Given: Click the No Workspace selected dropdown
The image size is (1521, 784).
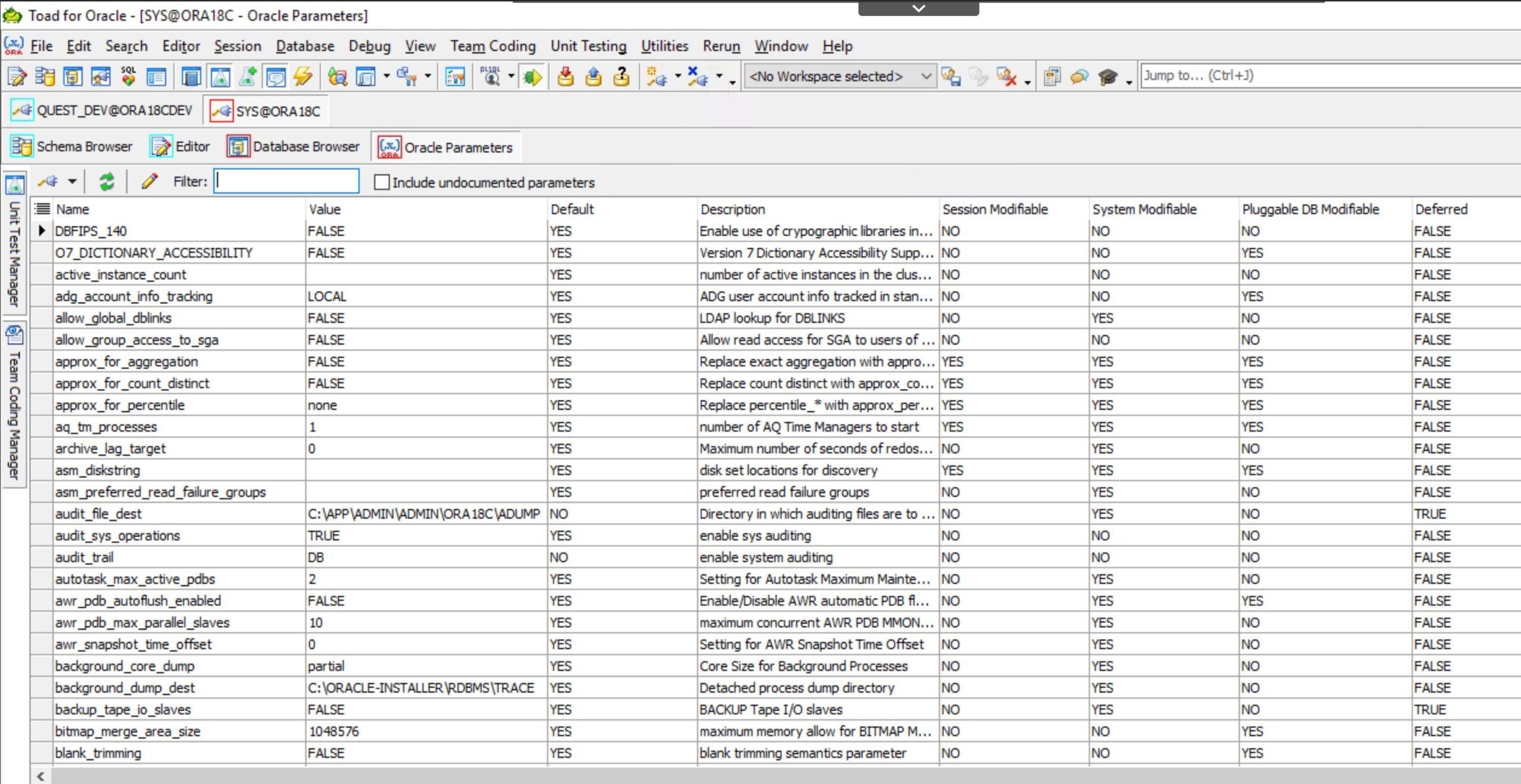Looking at the screenshot, I should pyautogui.click(x=840, y=75).
